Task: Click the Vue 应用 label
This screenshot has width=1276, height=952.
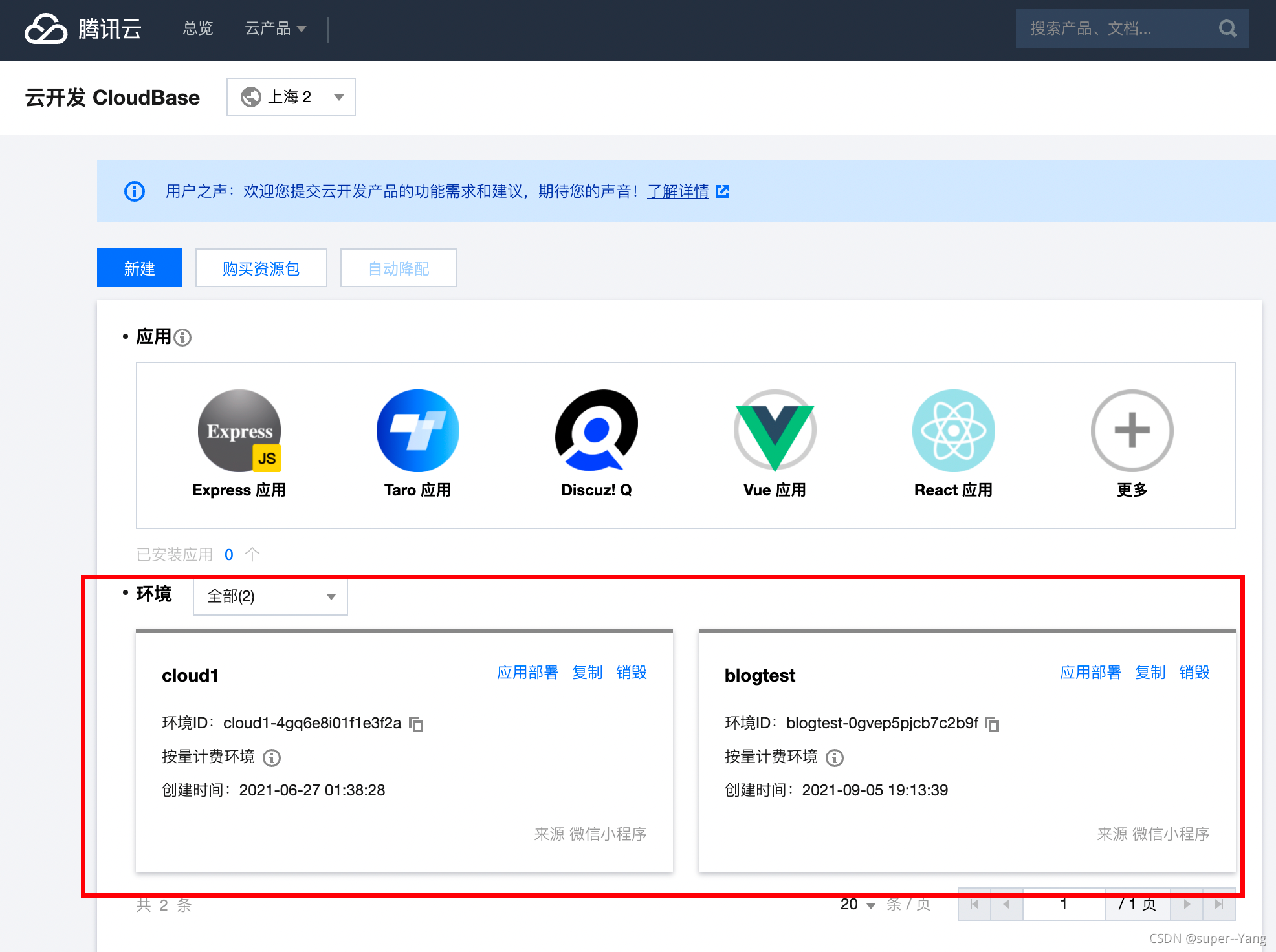Action: [x=775, y=490]
